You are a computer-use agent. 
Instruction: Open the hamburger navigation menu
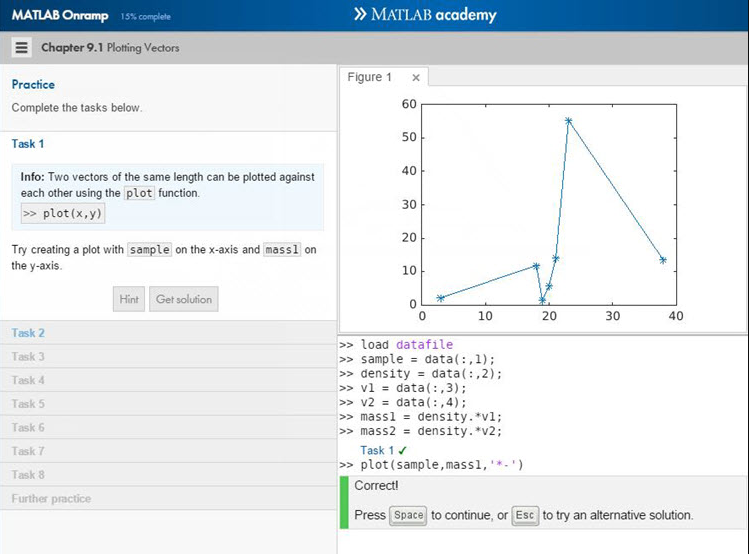21,48
